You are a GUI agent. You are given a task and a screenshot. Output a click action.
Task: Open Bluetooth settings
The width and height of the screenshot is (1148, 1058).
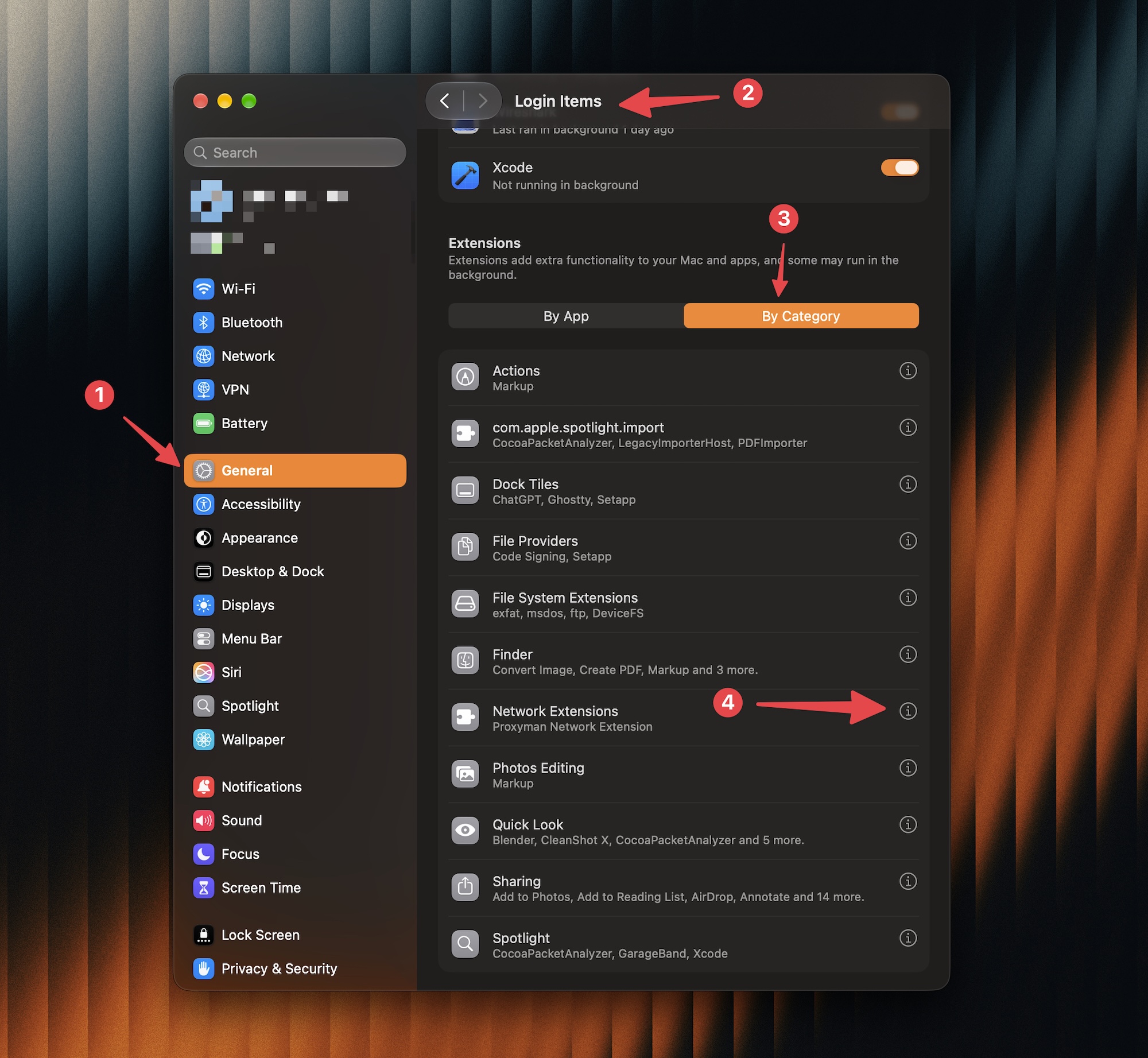pyautogui.click(x=294, y=323)
